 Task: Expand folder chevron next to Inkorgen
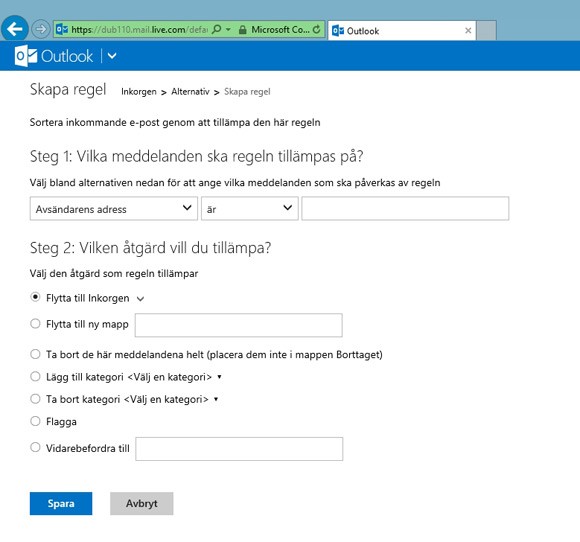pos(140,299)
